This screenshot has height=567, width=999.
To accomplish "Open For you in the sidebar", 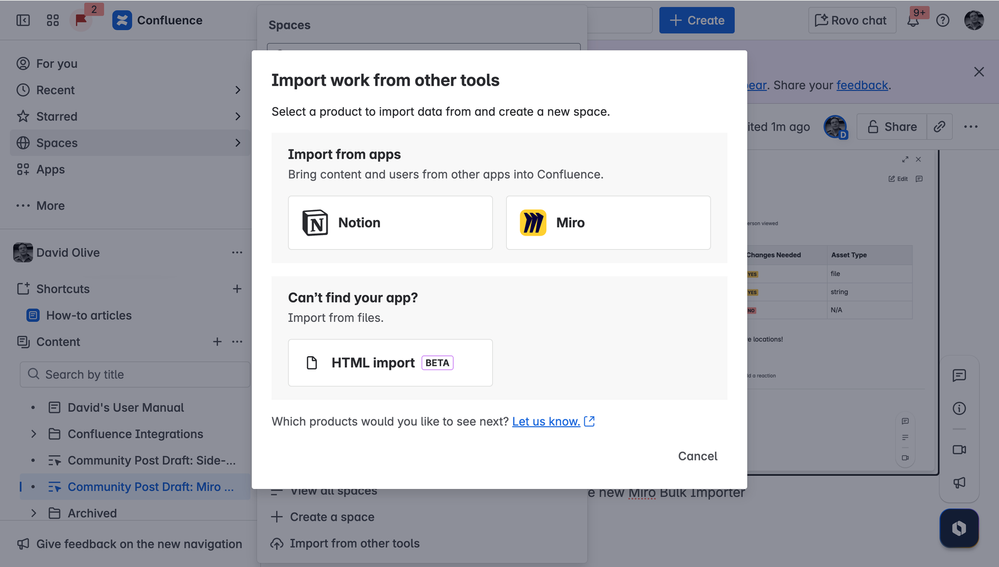I will point(56,63).
